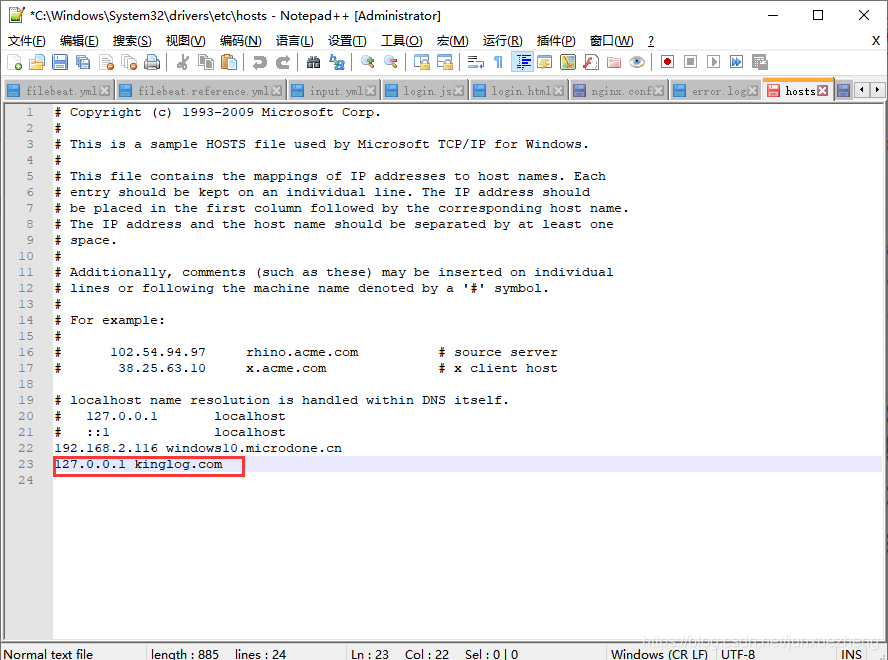Open the 运行(R) menu
The height and width of the screenshot is (660, 888).
point(502,41)
